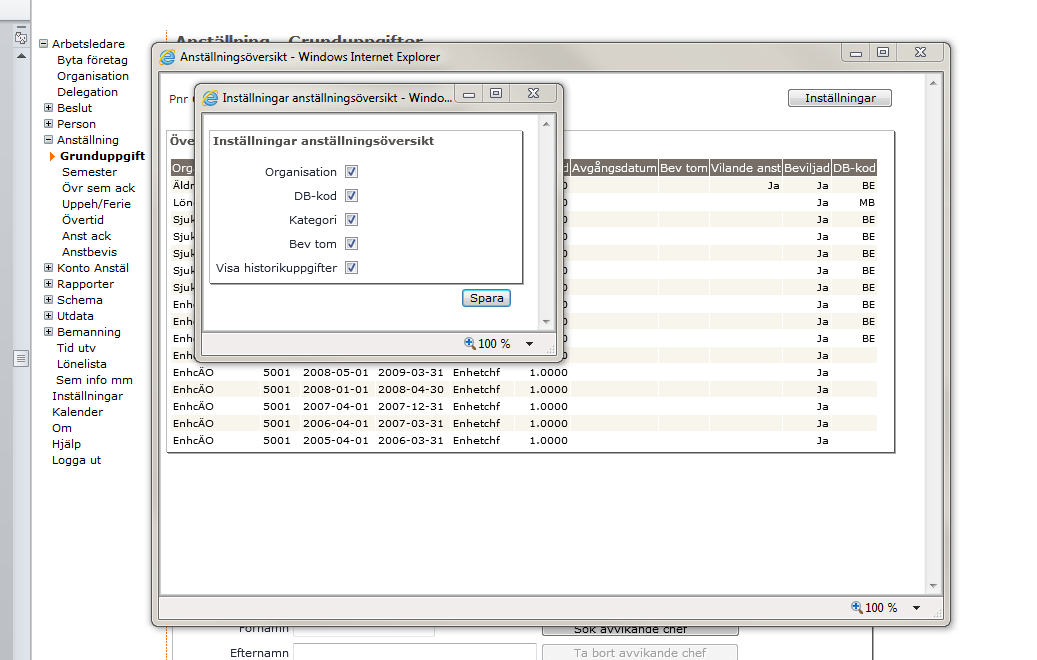Click Internet Explorer icon of Anställningsöversikt title
Image resolution: width=1037 pixels, height=660 pixels.
coord(168,57)
